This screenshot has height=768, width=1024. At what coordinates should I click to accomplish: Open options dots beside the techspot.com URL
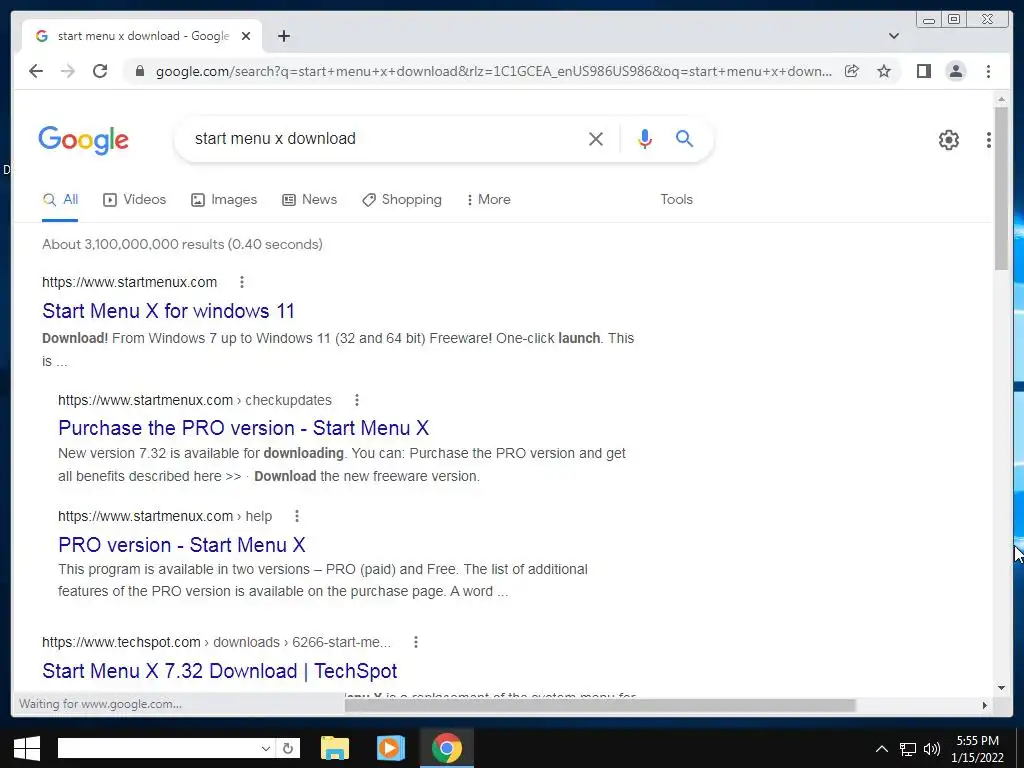click(x=415, y=642)
